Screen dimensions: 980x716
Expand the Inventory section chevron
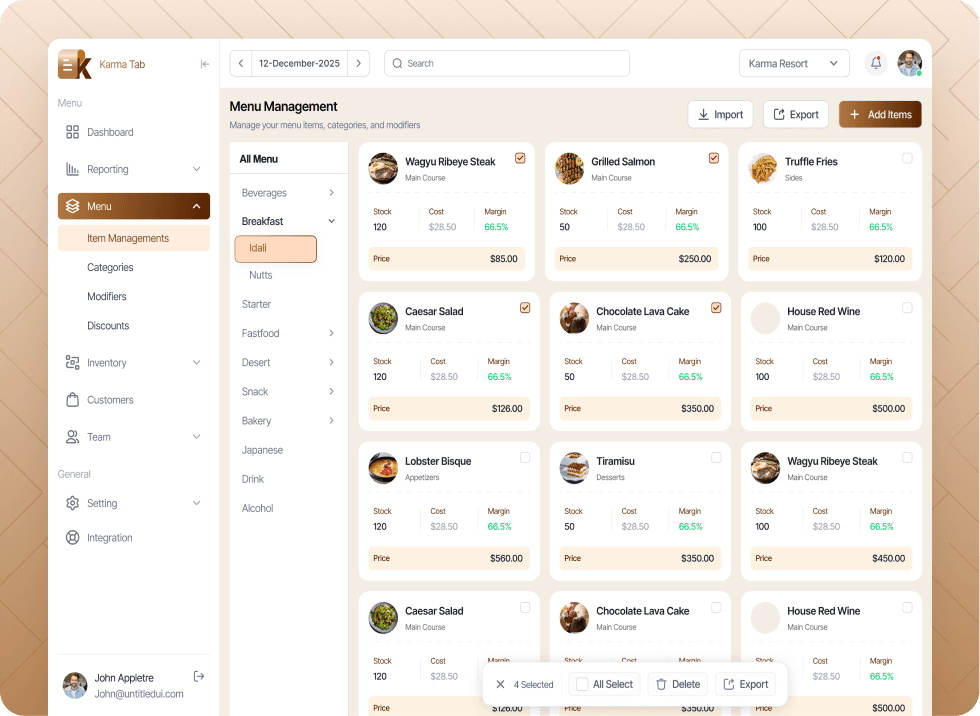[x=196, y=363]
